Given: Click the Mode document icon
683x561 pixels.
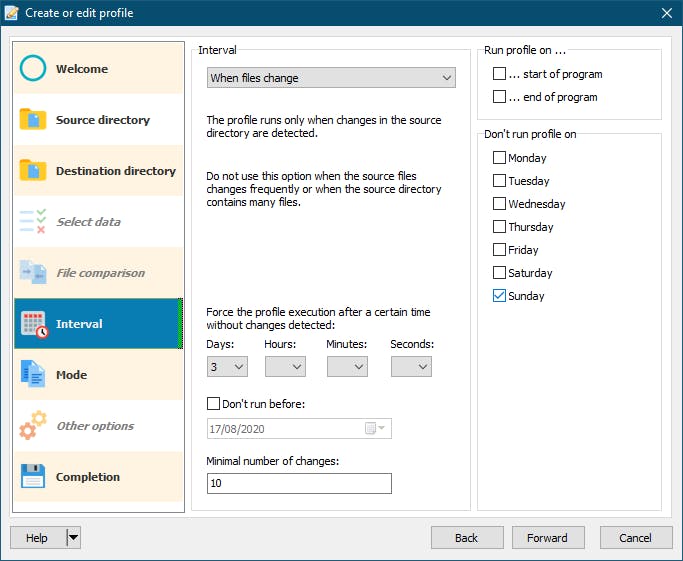Looking at the screenshot, I should 33,375.
